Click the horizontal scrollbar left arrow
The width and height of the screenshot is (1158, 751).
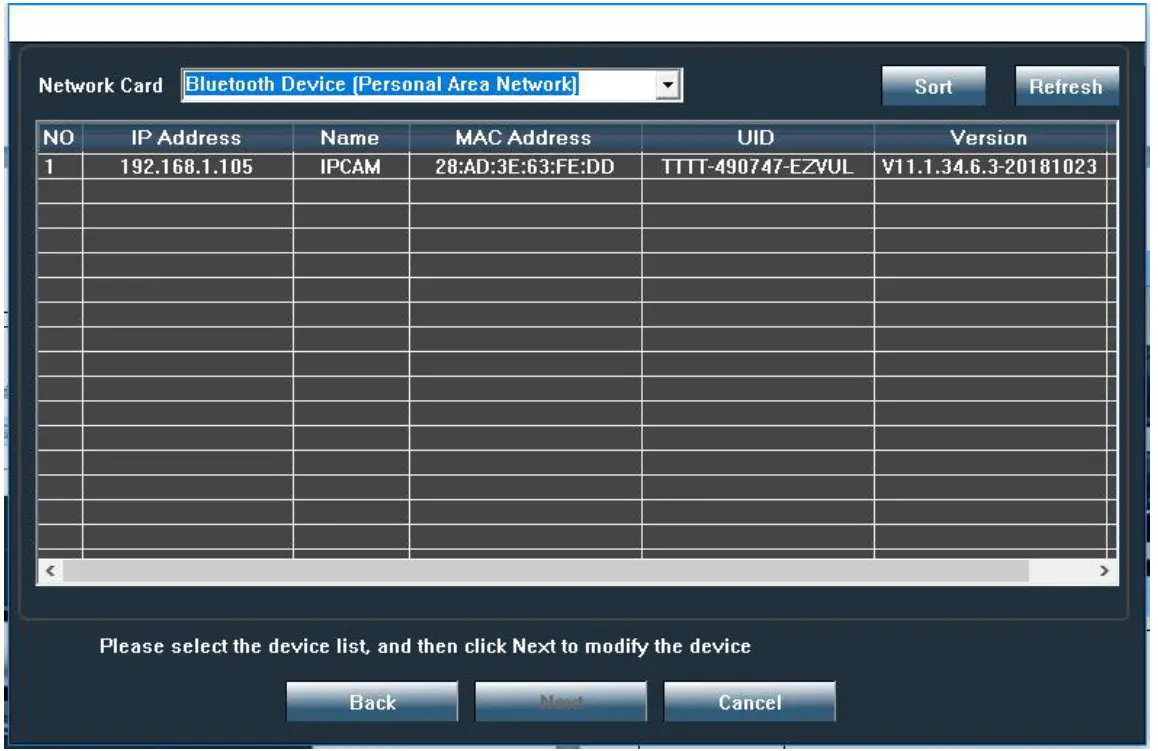(50, 571)
